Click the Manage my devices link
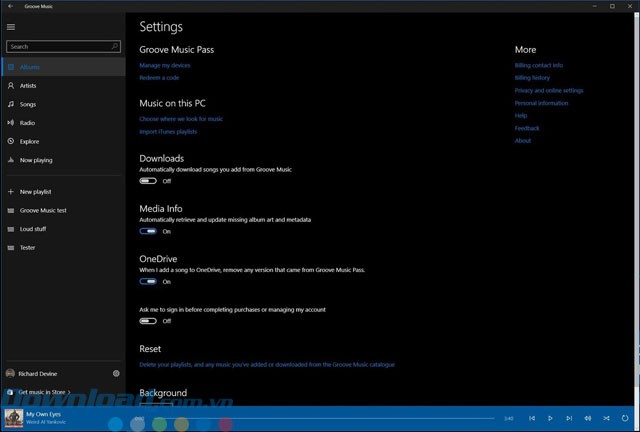Screen dimensions: 640x432 click(x=165, y=65)
